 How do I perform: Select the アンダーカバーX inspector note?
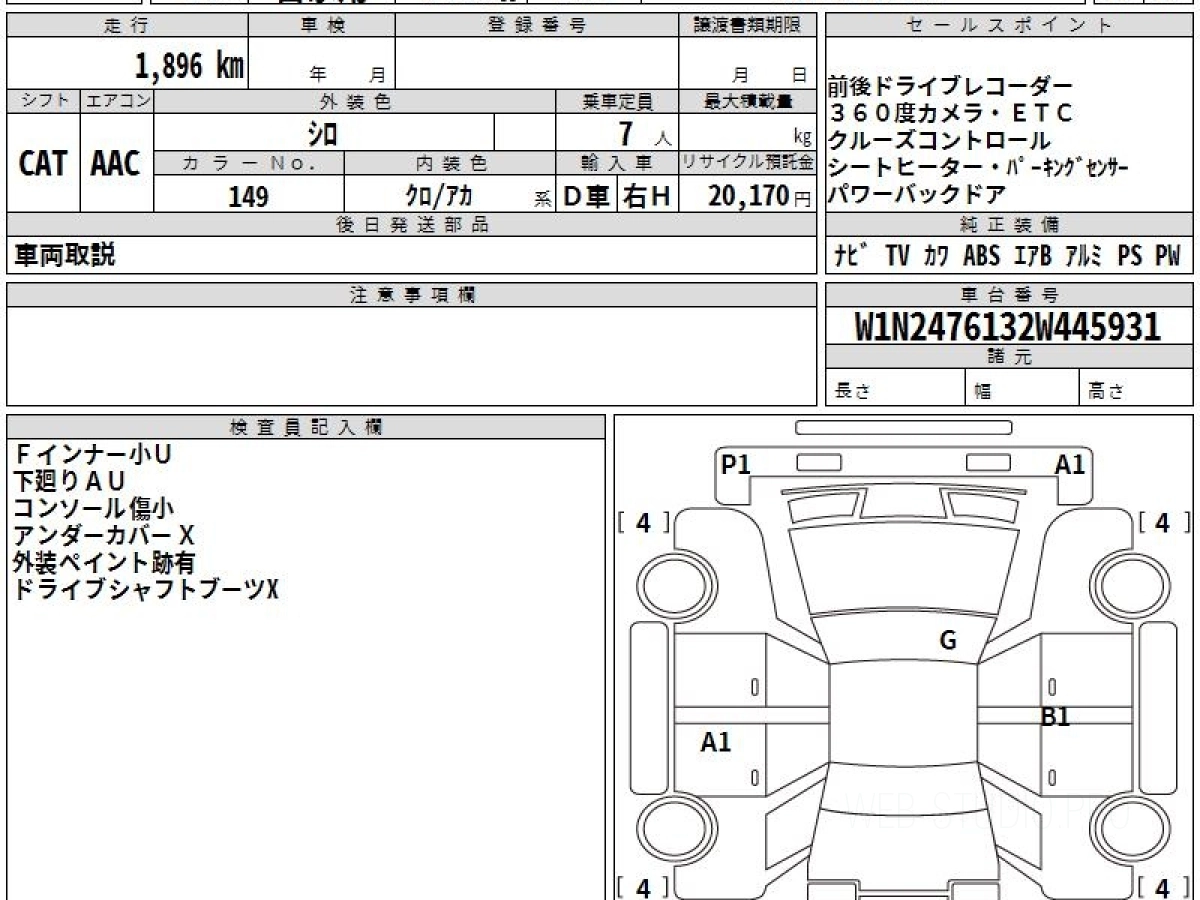[x=103, y=535]
